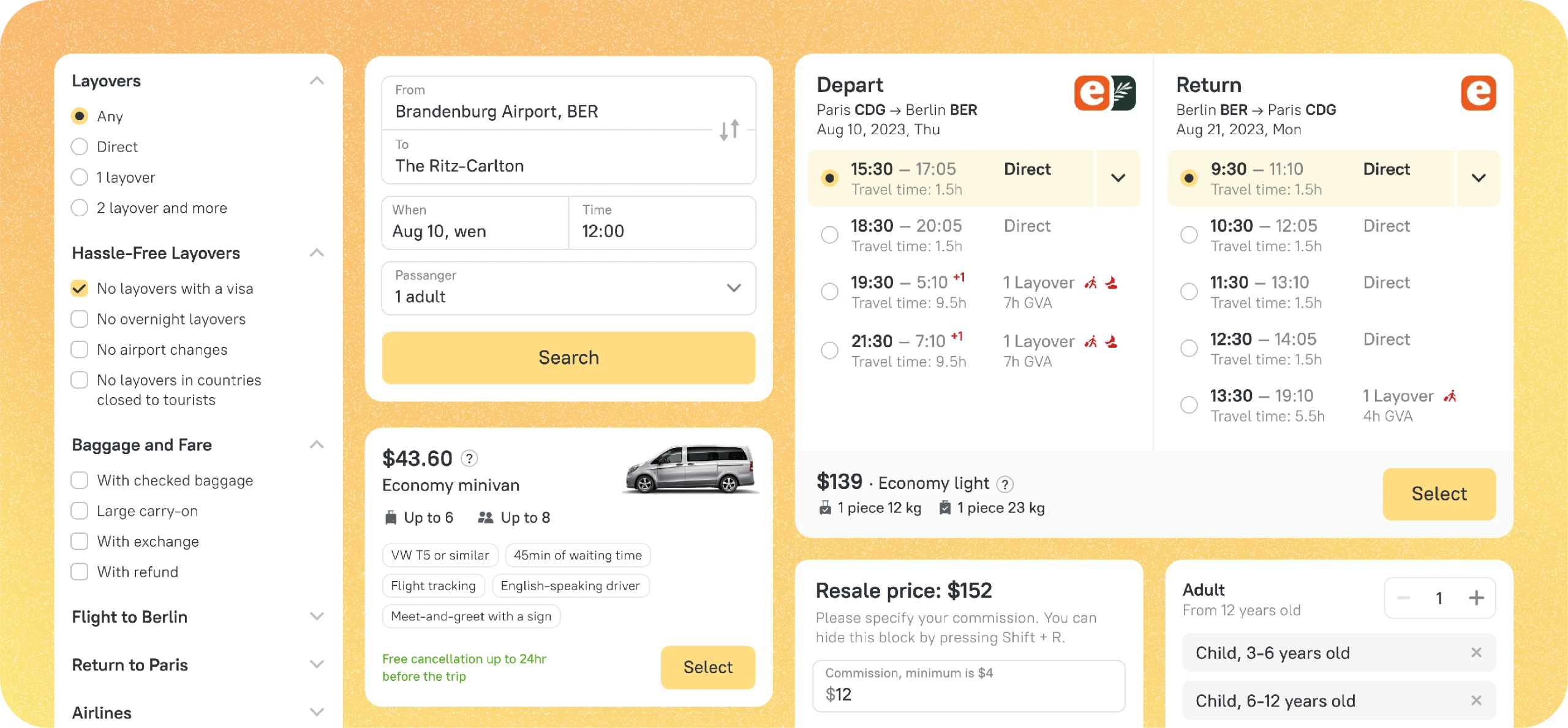
Task: Choose the 18:30 – 20:05 departure flight
Action: [829, 235]
